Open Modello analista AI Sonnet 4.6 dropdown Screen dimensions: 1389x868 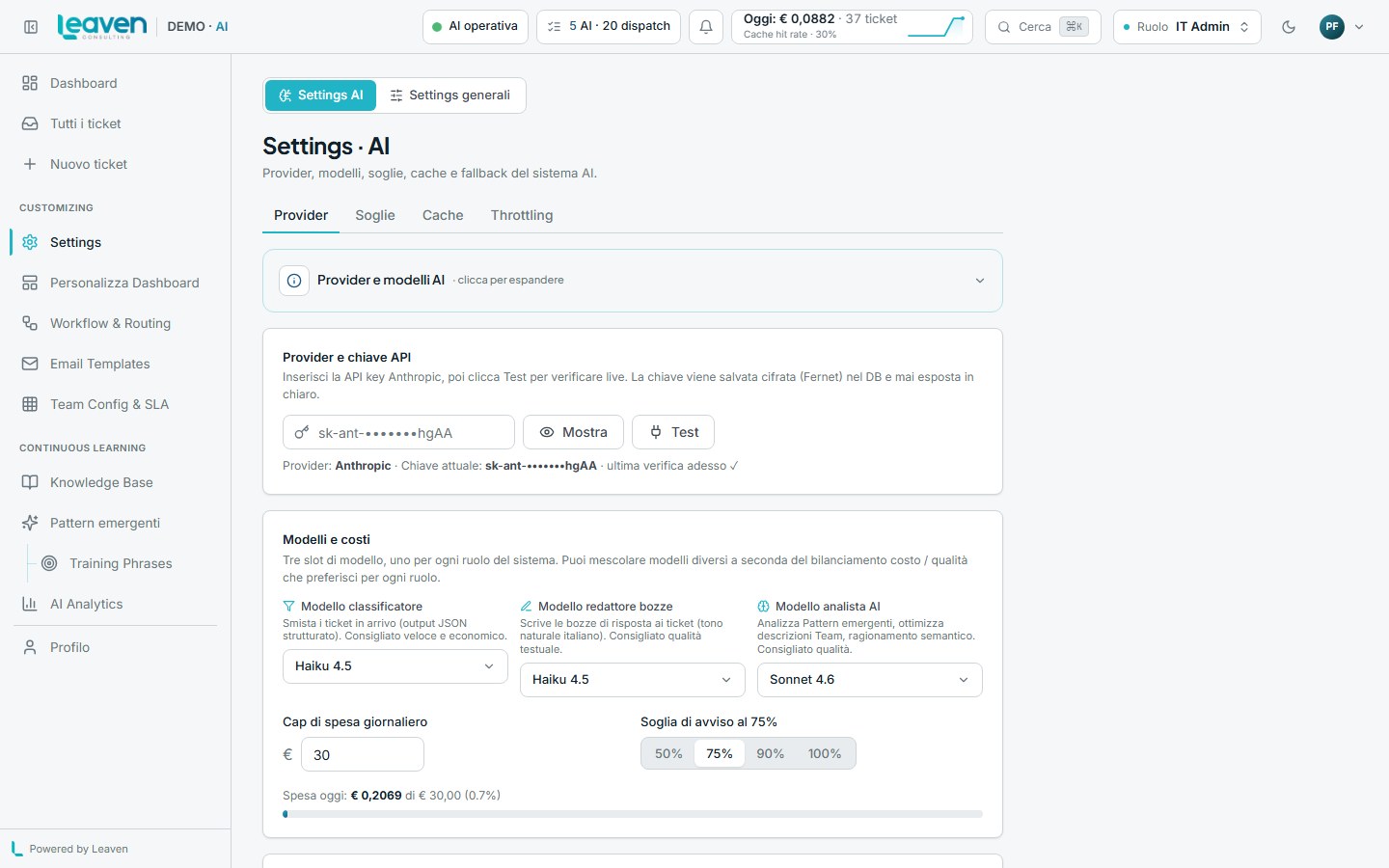tap(870, 680)
